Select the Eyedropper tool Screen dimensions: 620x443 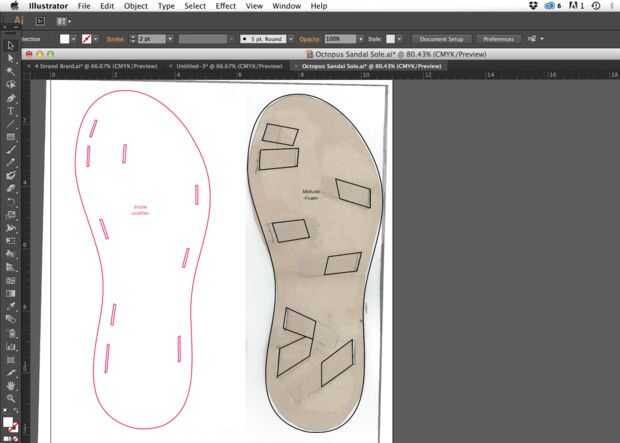point(11,306)
